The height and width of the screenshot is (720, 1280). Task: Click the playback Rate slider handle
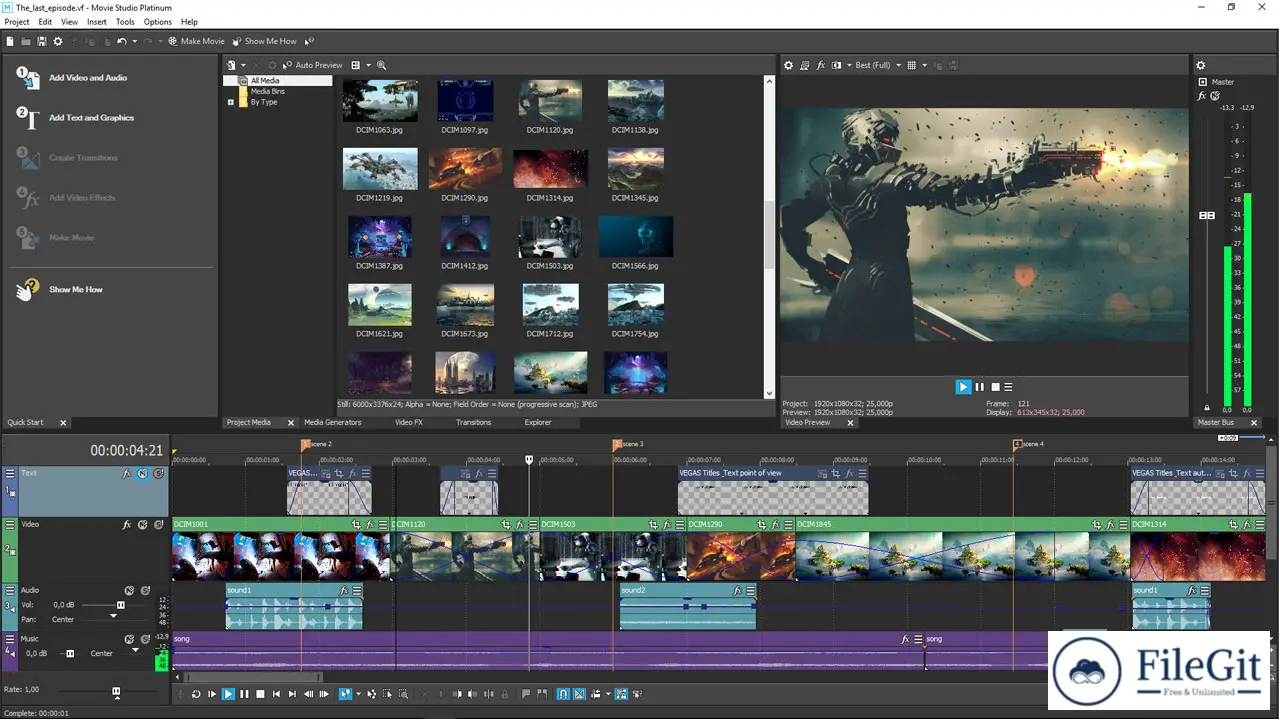point(116,691)
